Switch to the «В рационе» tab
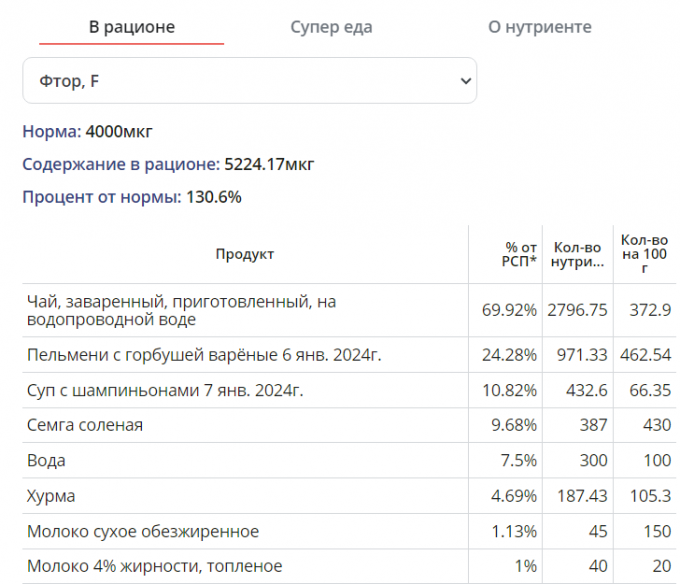The height and width of the screenshot is (584, 680). pos(132,27)
